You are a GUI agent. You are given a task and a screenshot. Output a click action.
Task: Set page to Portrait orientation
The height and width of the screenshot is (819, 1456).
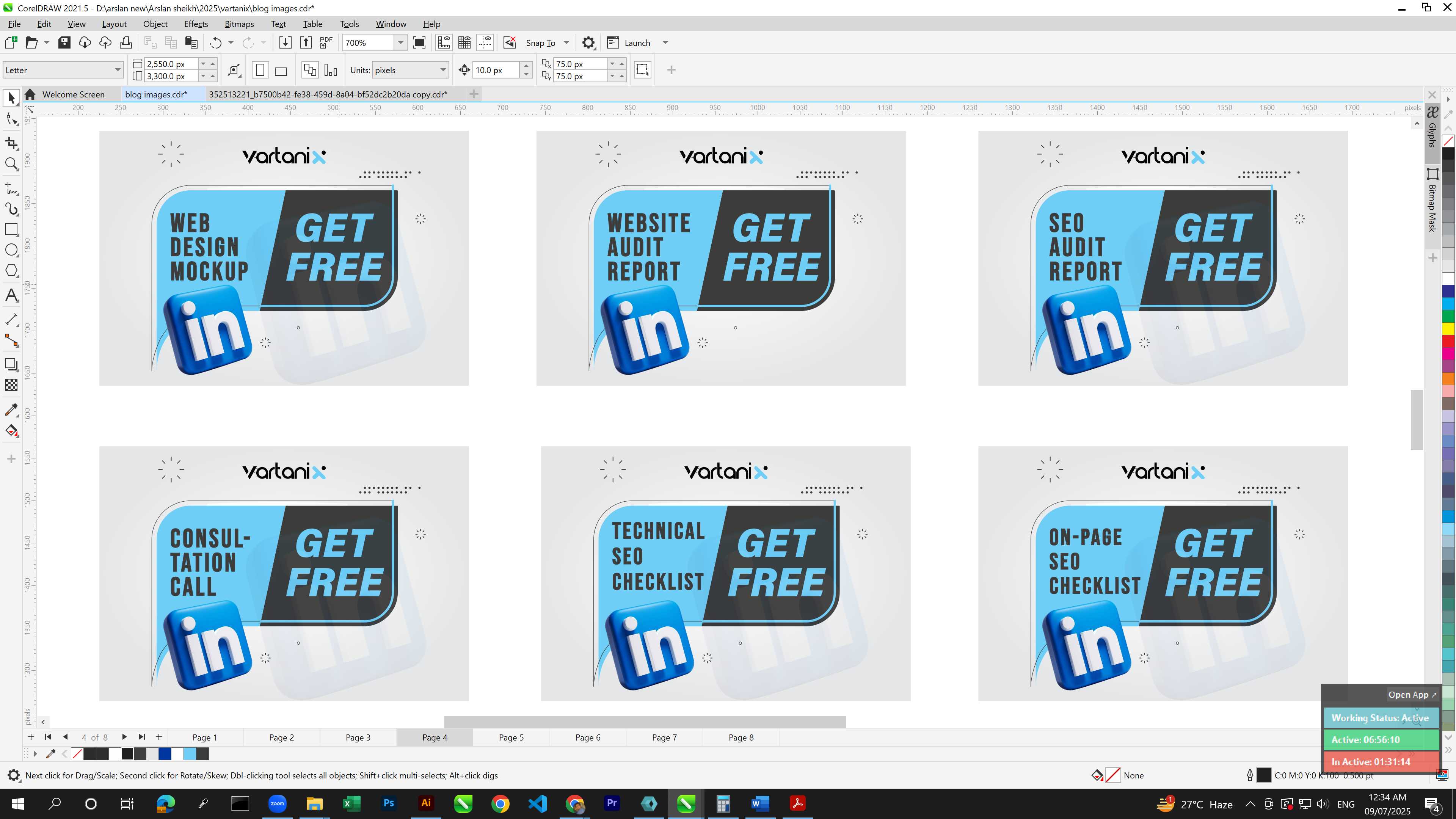click(x=260, y=70)
